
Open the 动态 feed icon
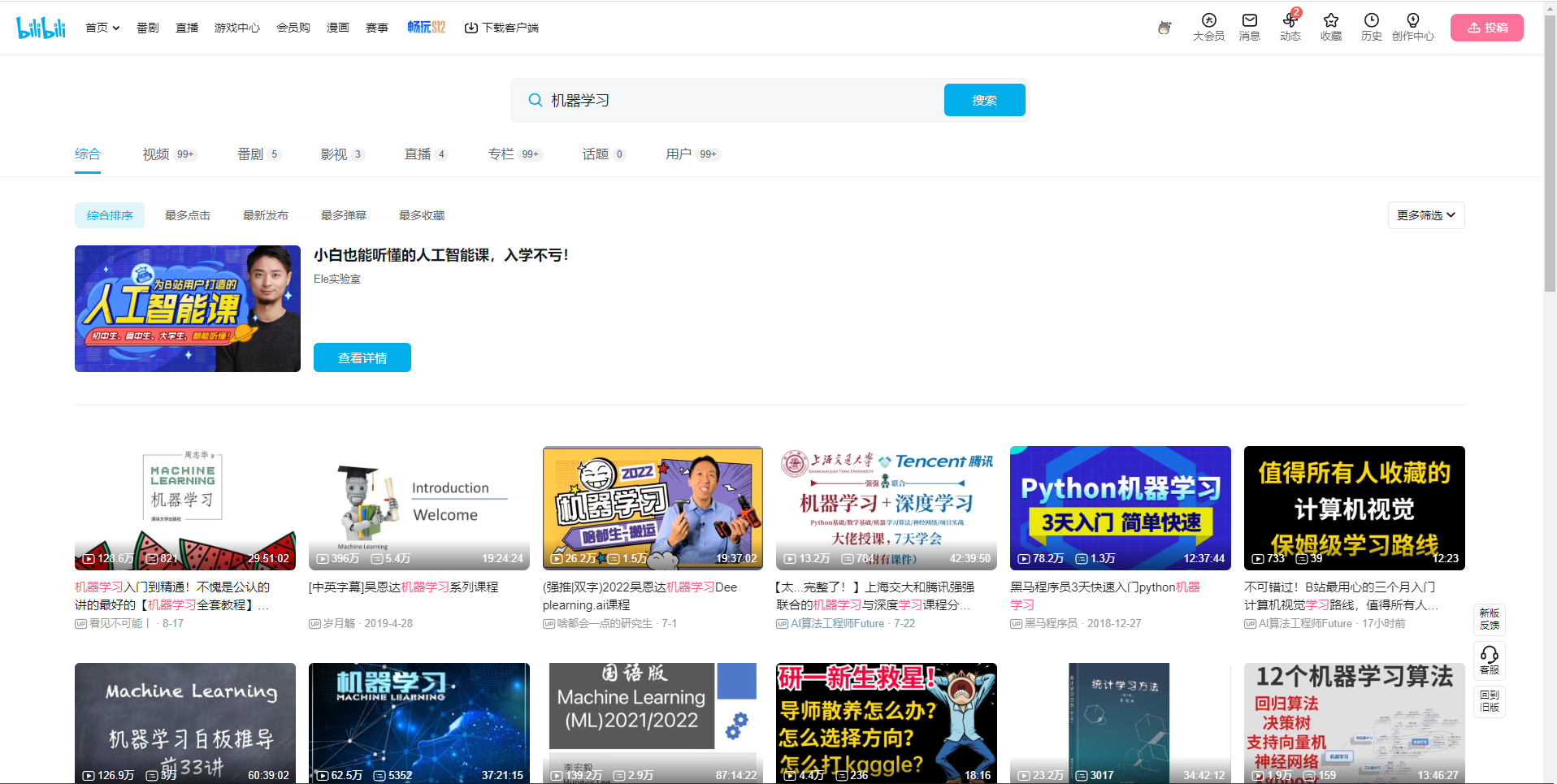[x=1290, y=21]
